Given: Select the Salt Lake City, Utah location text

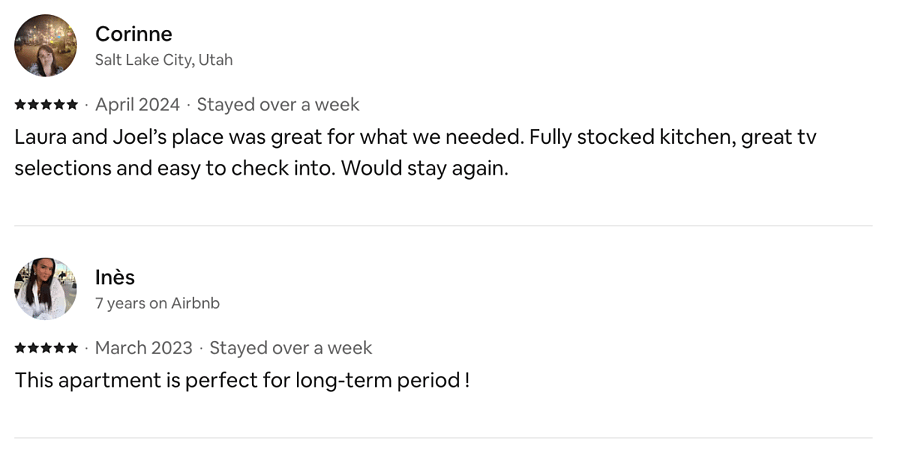Looking at the screenshot, I should pos(164,60).
